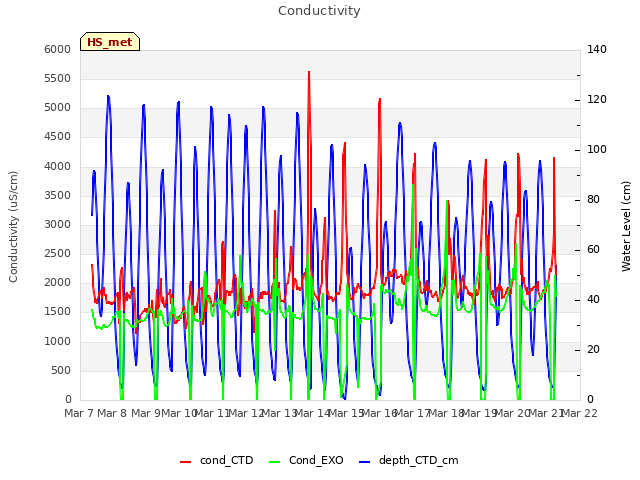Image resolution: width=640 pixels, height=480 pixels.
Task: Toggle the Cond_EXO legend entry
Action: (x=307, y=460)
